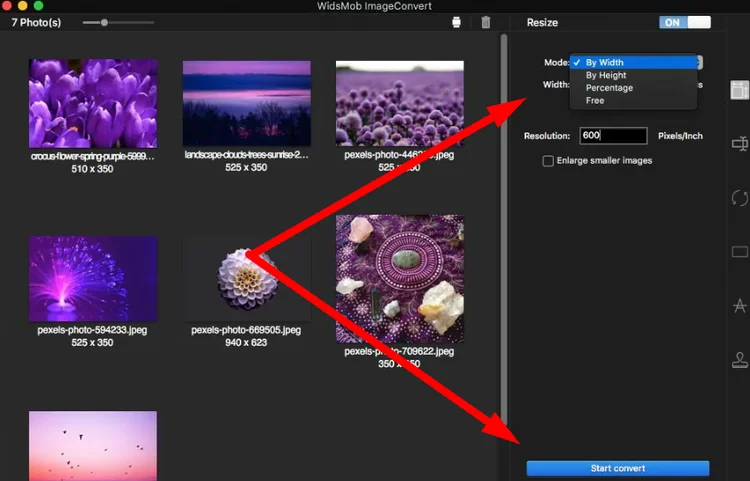Click the Rotate icon in sidebar
Screen dimensions: 750x481
740,198
